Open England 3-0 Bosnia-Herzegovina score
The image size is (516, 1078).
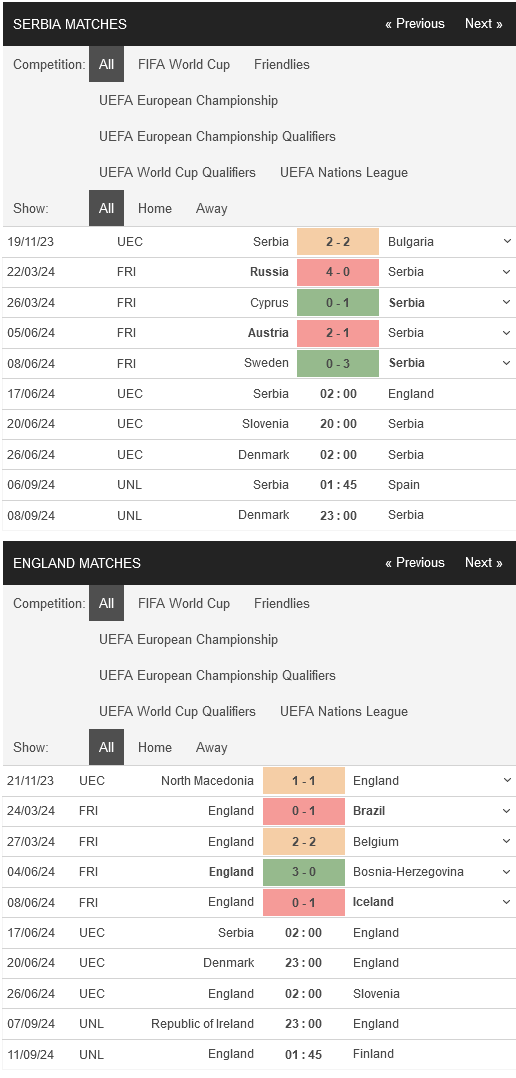point(304,872)
